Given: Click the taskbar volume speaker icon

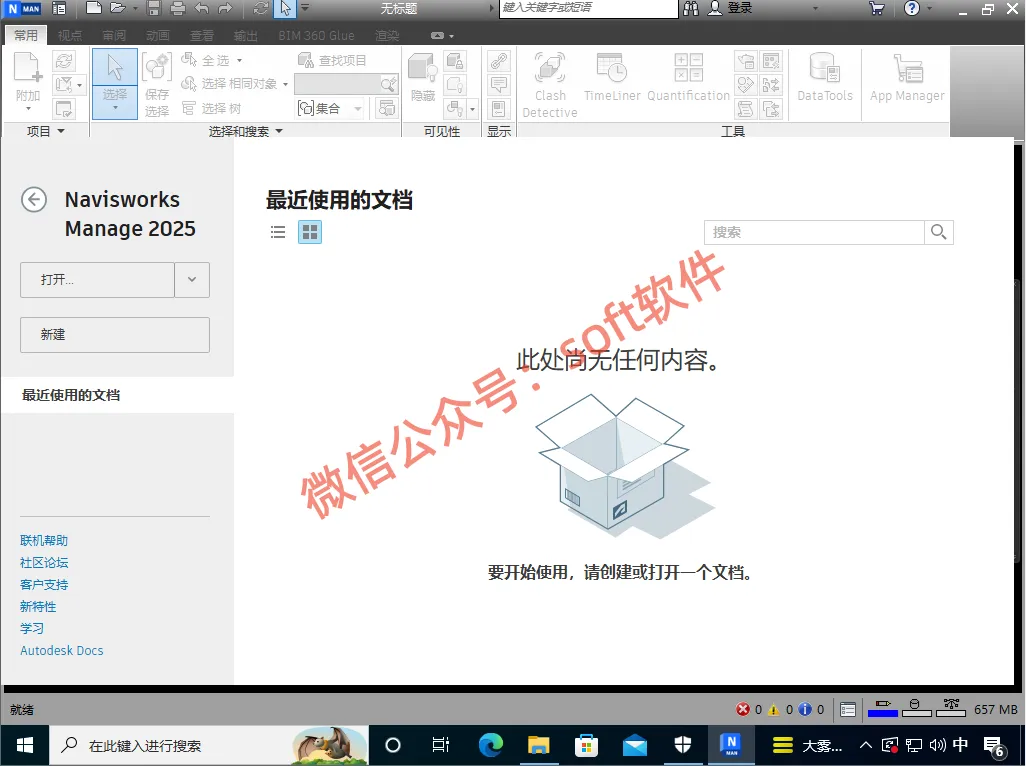Looking at the screenshot, I should click(937, 745).
